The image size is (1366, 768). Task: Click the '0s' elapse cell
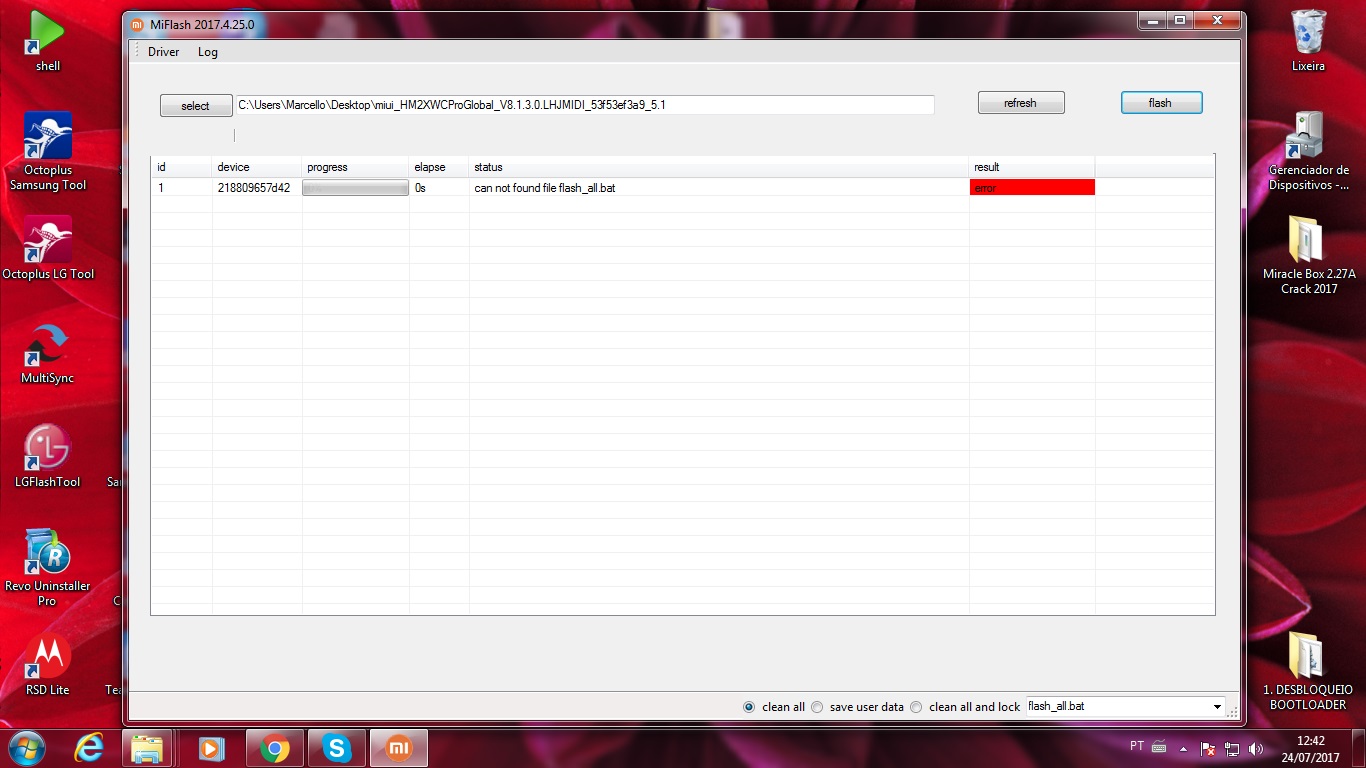click(x=439, y=187)
